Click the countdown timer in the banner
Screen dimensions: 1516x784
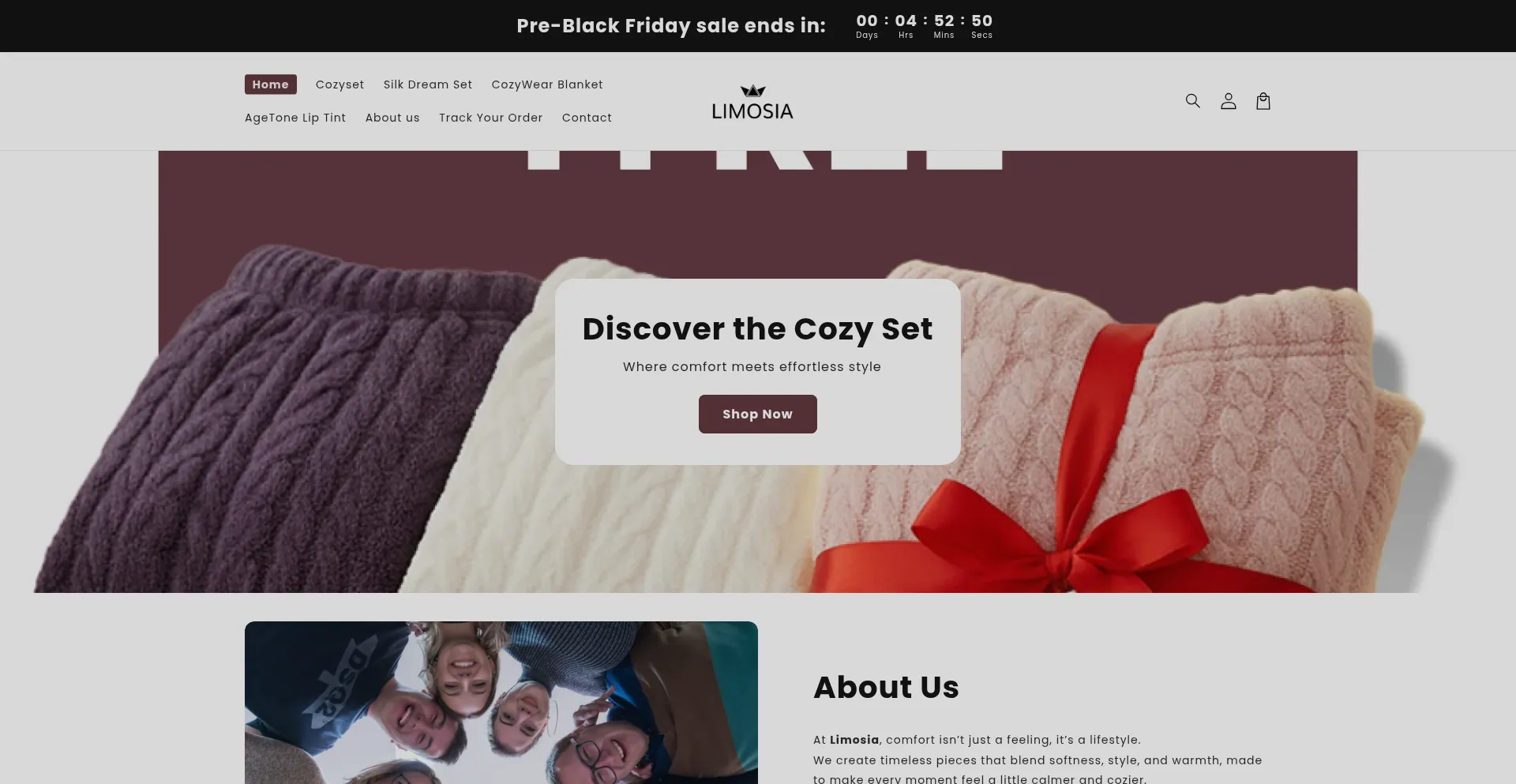pos(924,26)
